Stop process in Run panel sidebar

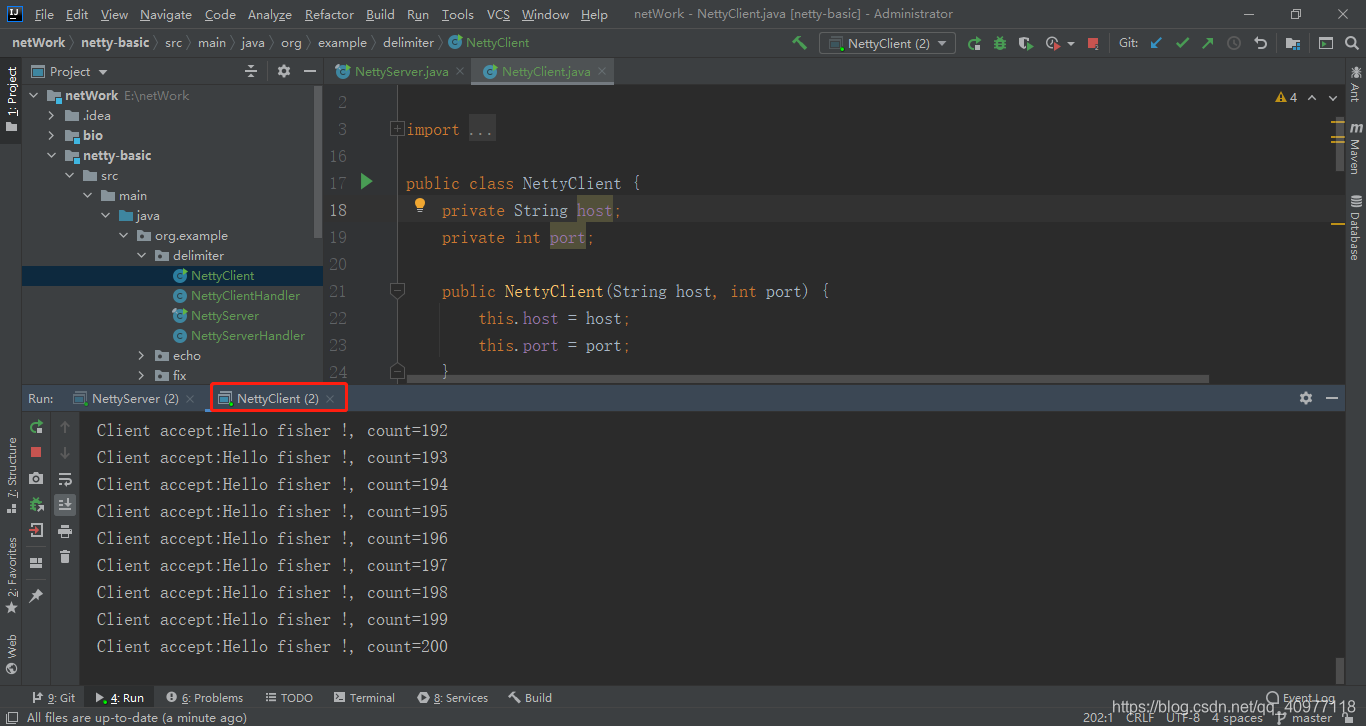pos(36,453)
